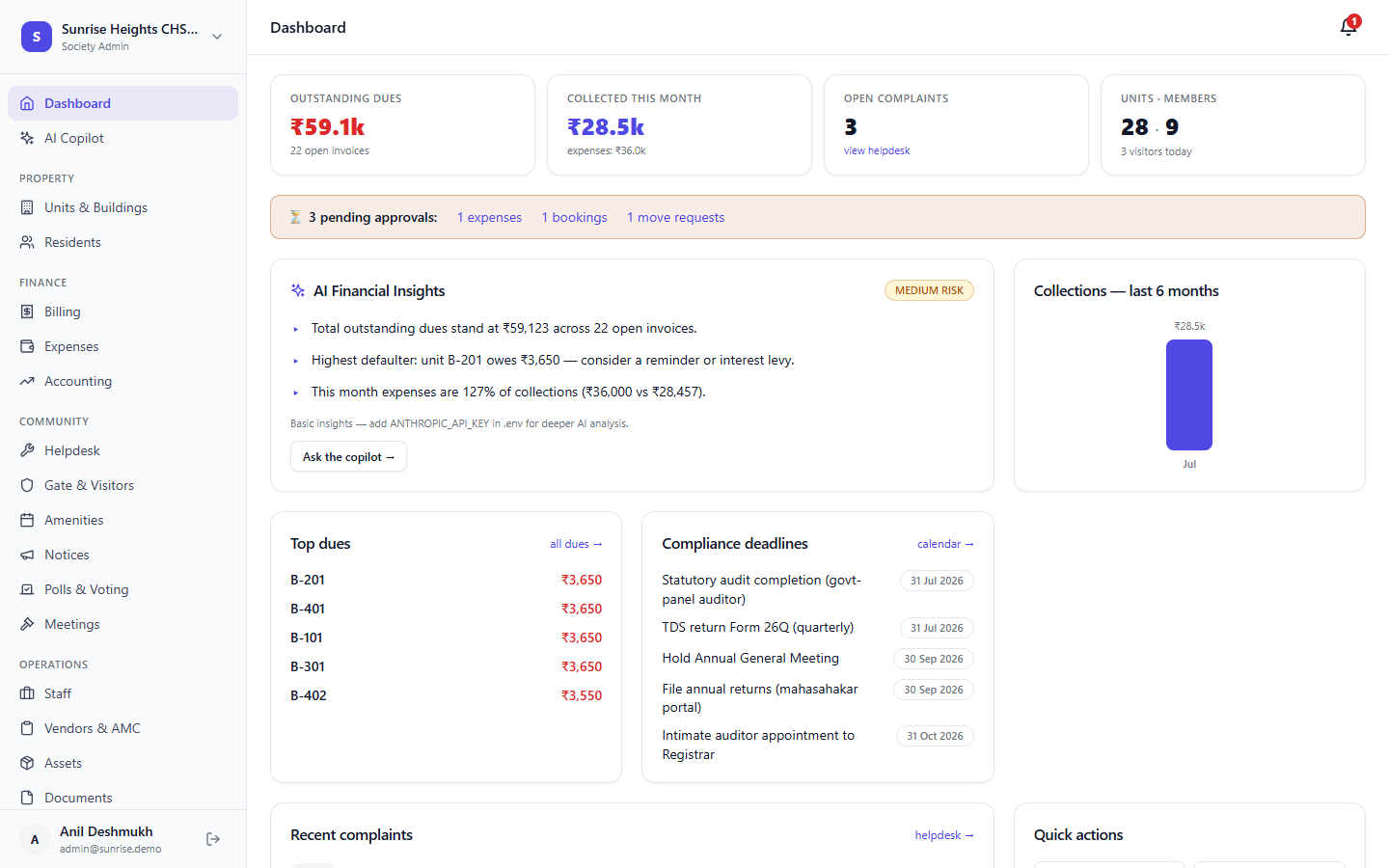Screen dimensions: 1389x868
Task: Click the Vendors & AMC clipboard icon
Action: click(27, 728)
